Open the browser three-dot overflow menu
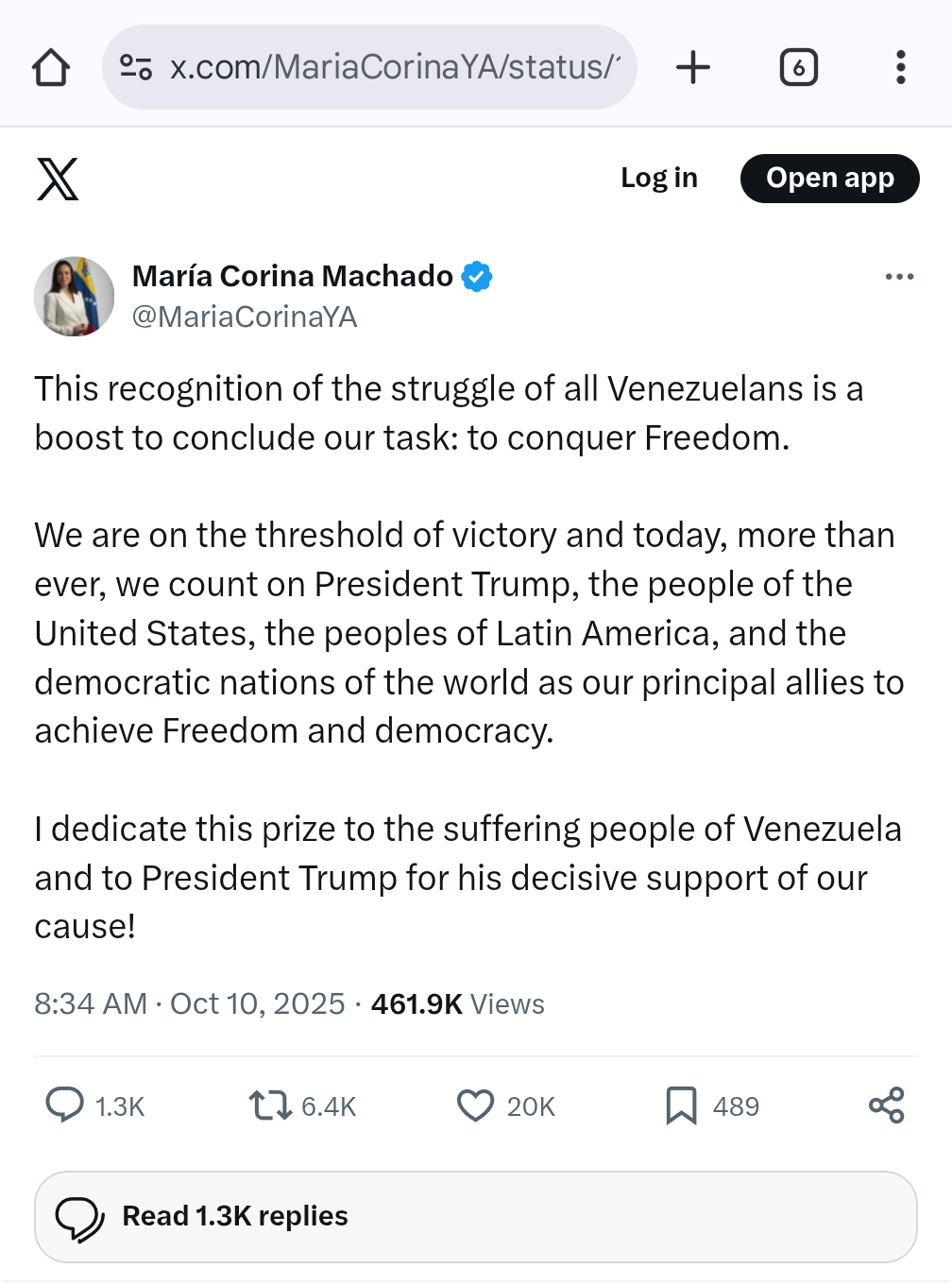952x1285 pixels. (x=900, y=68)
